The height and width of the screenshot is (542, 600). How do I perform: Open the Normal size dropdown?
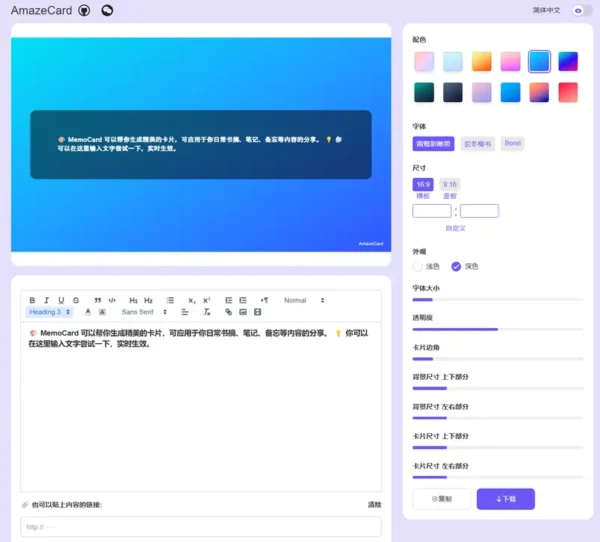click(x=304, y=300)
